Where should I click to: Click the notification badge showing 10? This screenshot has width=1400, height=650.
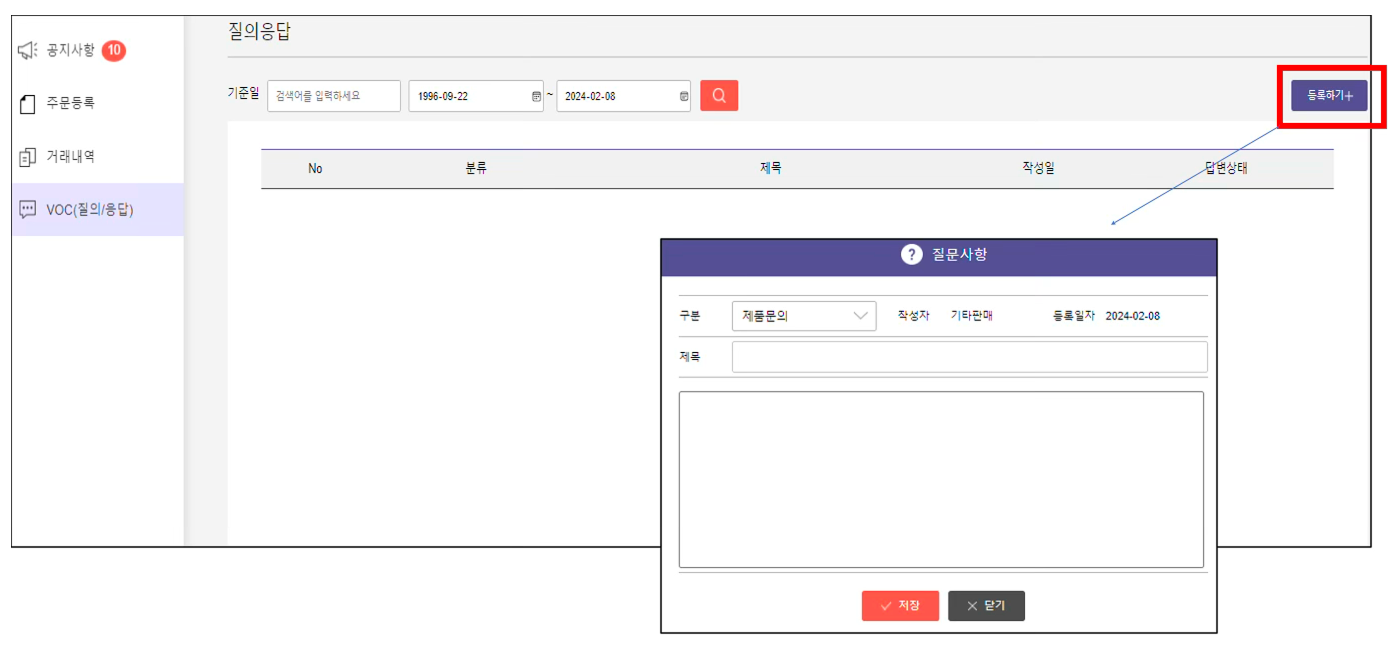pyautogui.click(x=114, y=50)
